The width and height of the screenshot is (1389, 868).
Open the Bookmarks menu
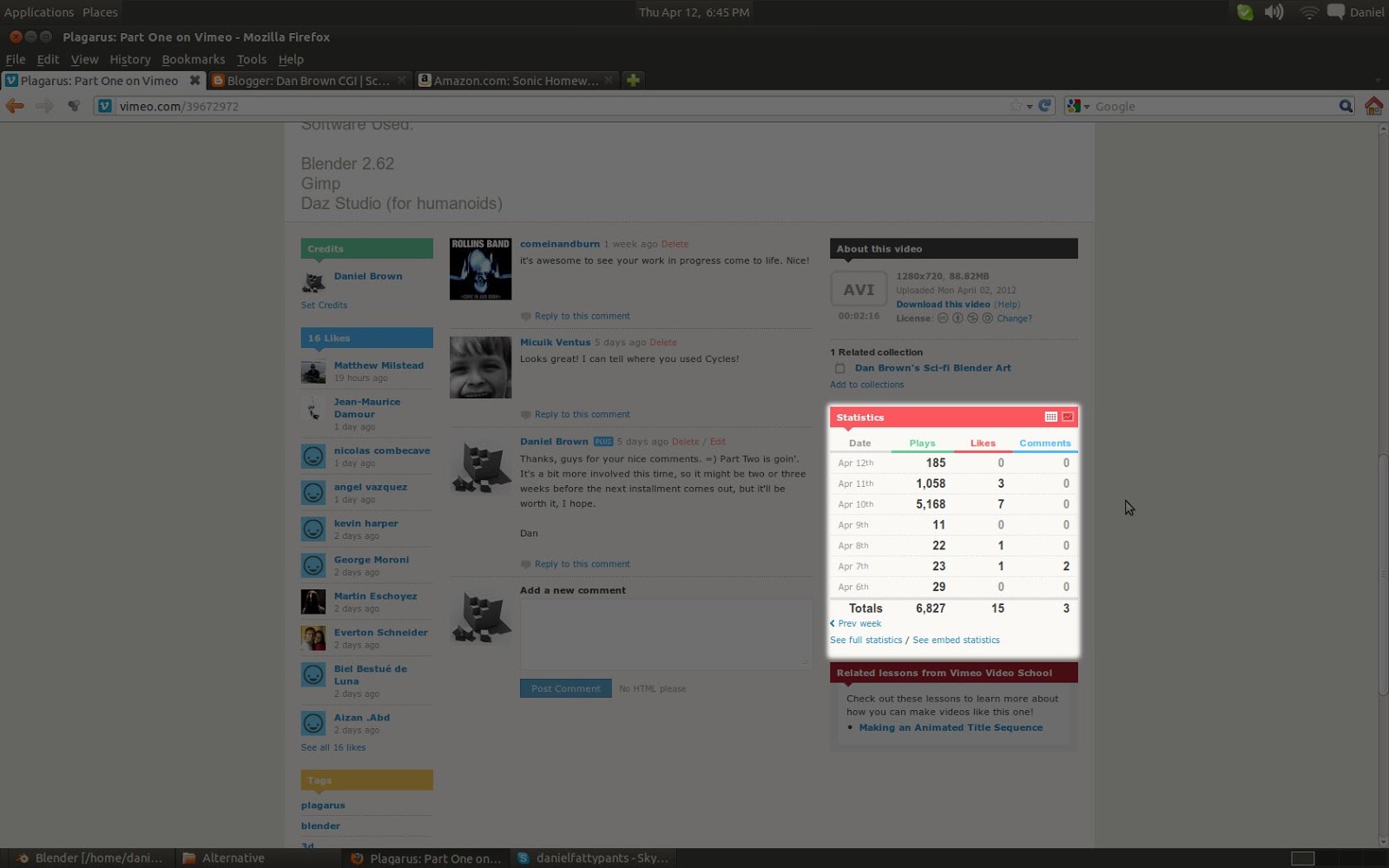pos(193,59)
